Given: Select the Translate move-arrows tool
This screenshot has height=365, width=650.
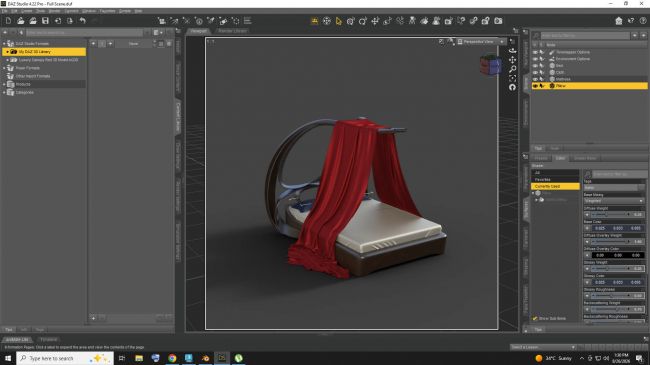Looking at the screenshot, I should point(375,21).
